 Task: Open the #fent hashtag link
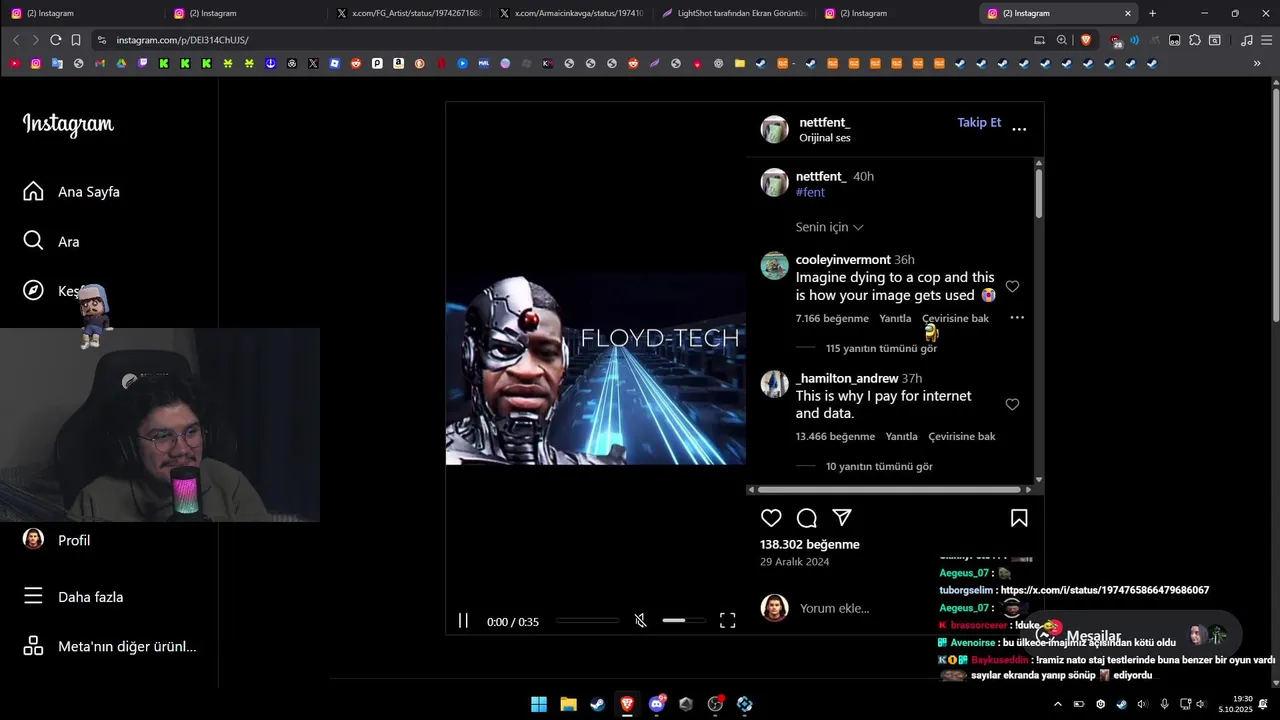(x=810, y=192)
